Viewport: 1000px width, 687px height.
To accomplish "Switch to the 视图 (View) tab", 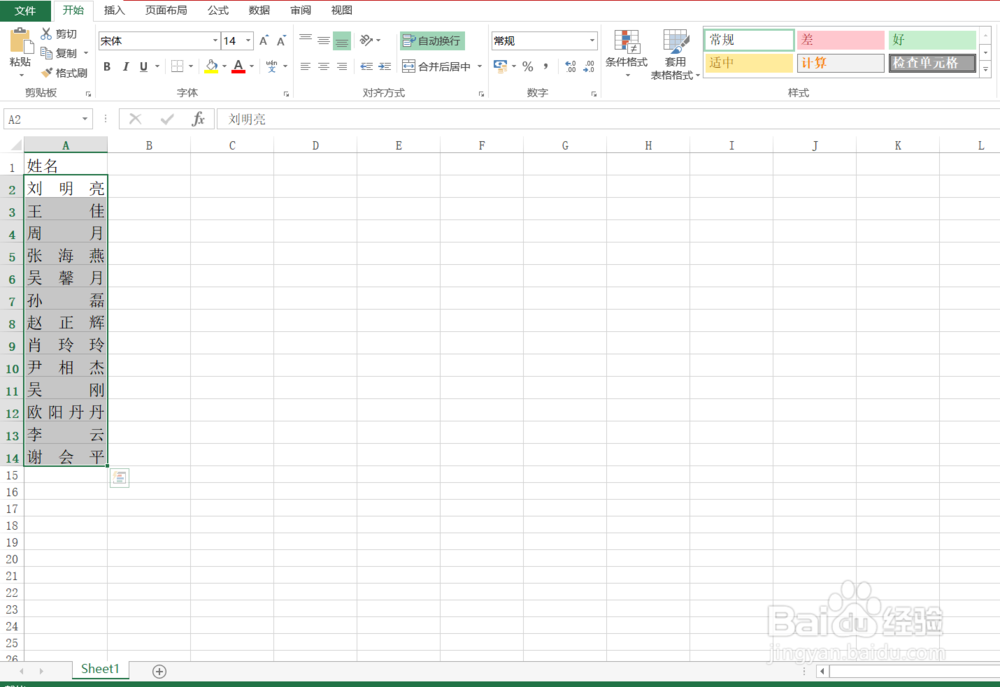I will click(x=342, y=10).
